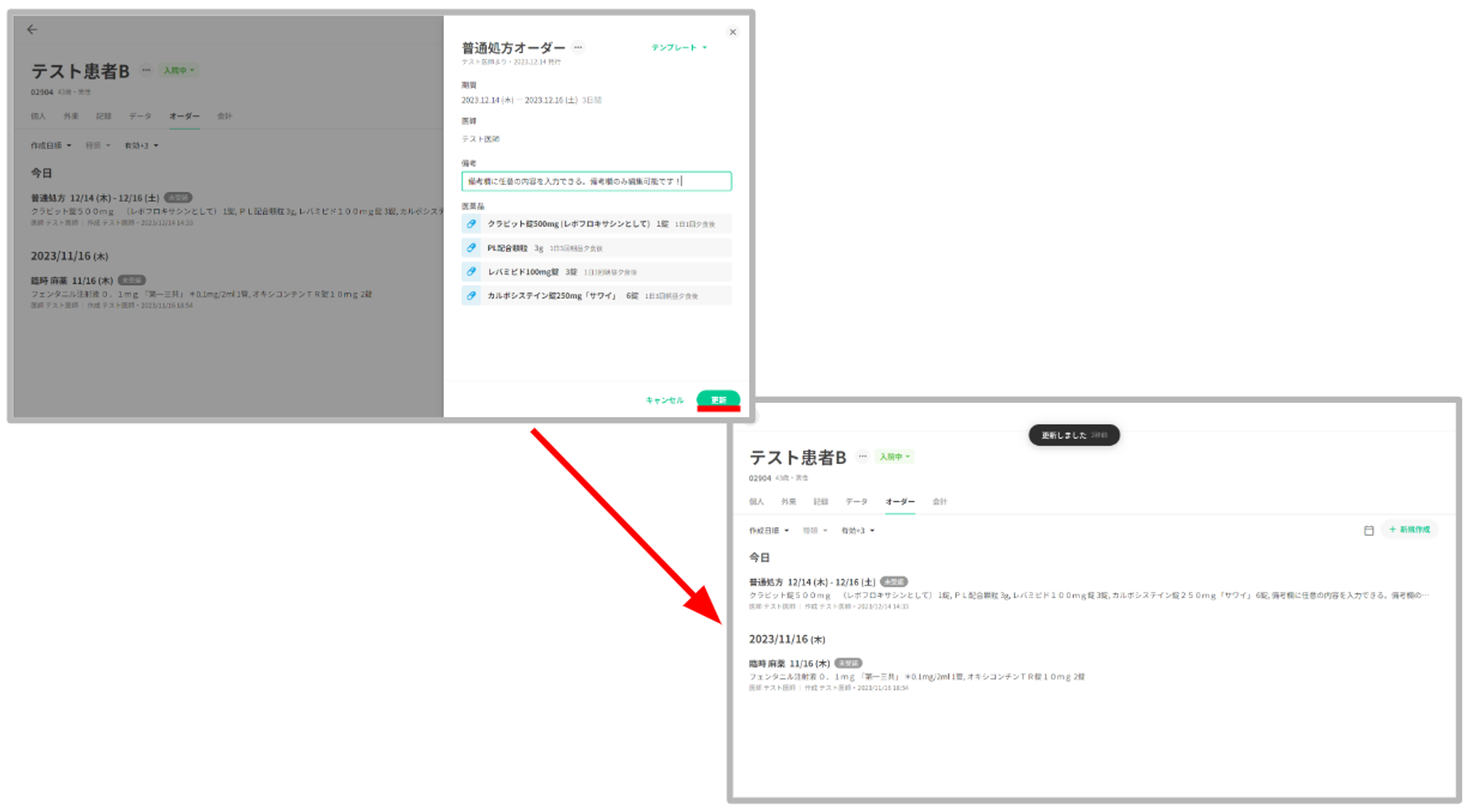Click the pill icon for カルボシステイン錠250mg

(x=472, y=296)
